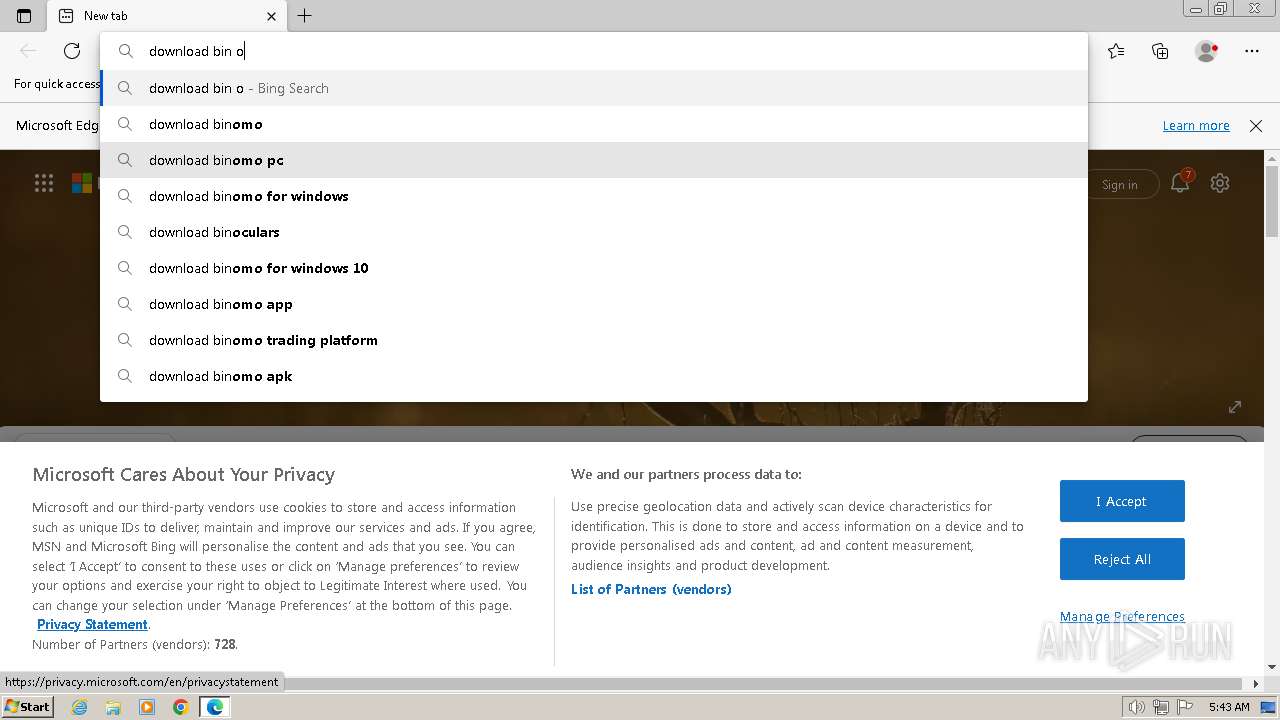The width and height of the screenshot is (1280, 720).
Task: Click the I Accept button
Action: click(x=1122, y=501)
